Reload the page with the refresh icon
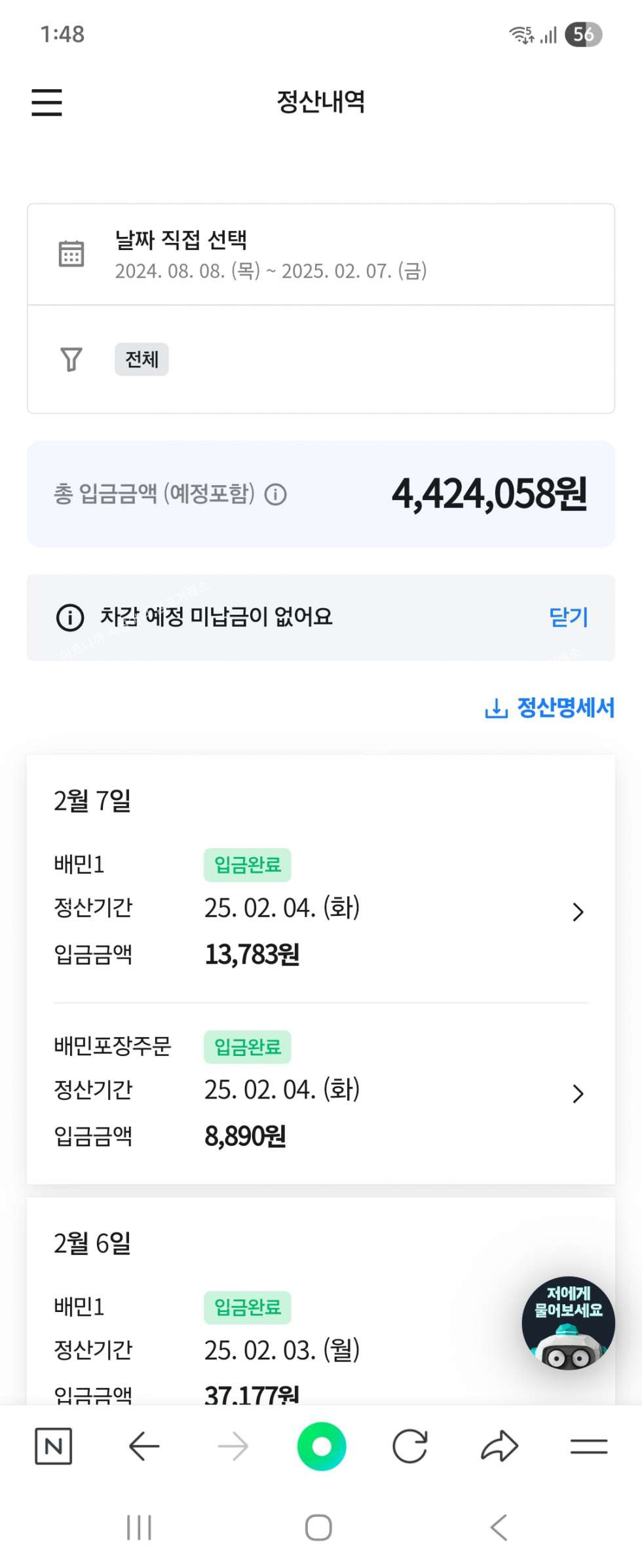Image resolution: width=642 pixels, height=1568 pixels. pyautogui.click(x=410, y=1446)
